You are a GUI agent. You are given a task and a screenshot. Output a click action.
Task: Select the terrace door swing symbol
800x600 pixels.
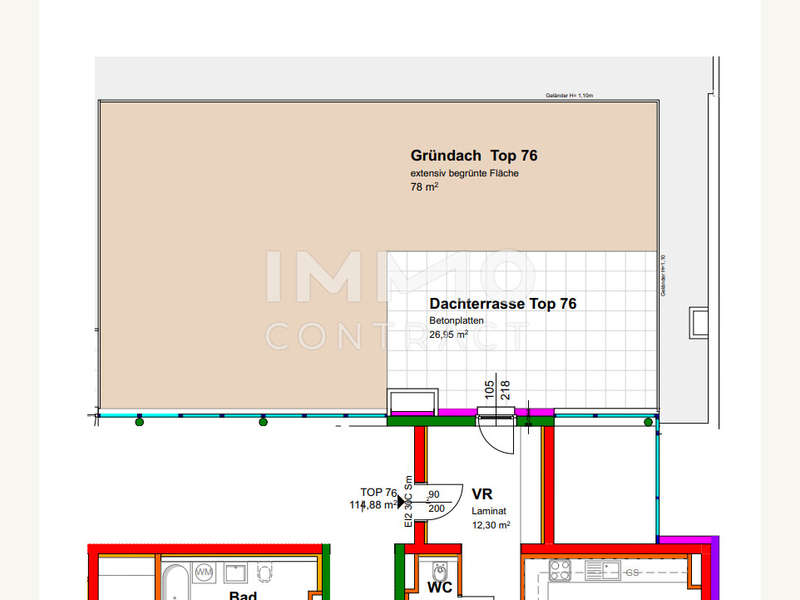coord(497,432)
